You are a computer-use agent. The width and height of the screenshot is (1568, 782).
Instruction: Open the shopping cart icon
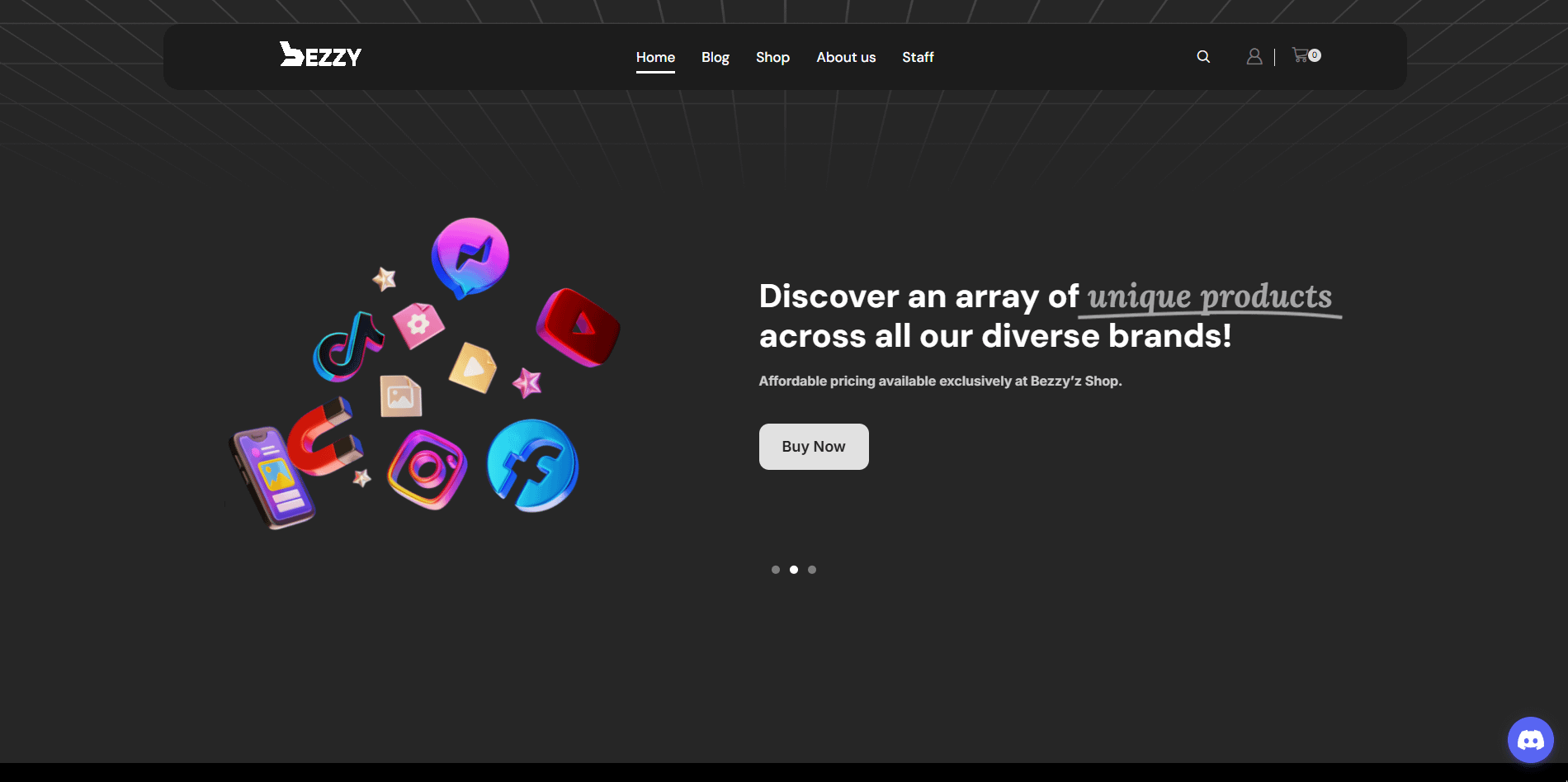click(1301, 55)
